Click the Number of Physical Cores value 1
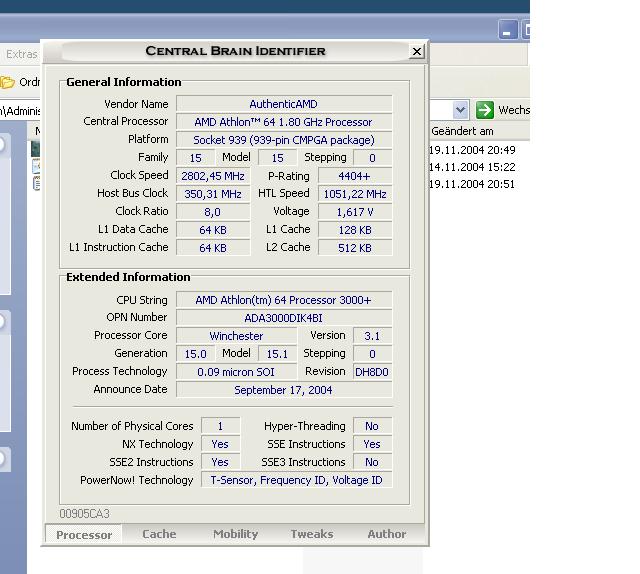Screen dimensions: 640x574 (220, 426)
